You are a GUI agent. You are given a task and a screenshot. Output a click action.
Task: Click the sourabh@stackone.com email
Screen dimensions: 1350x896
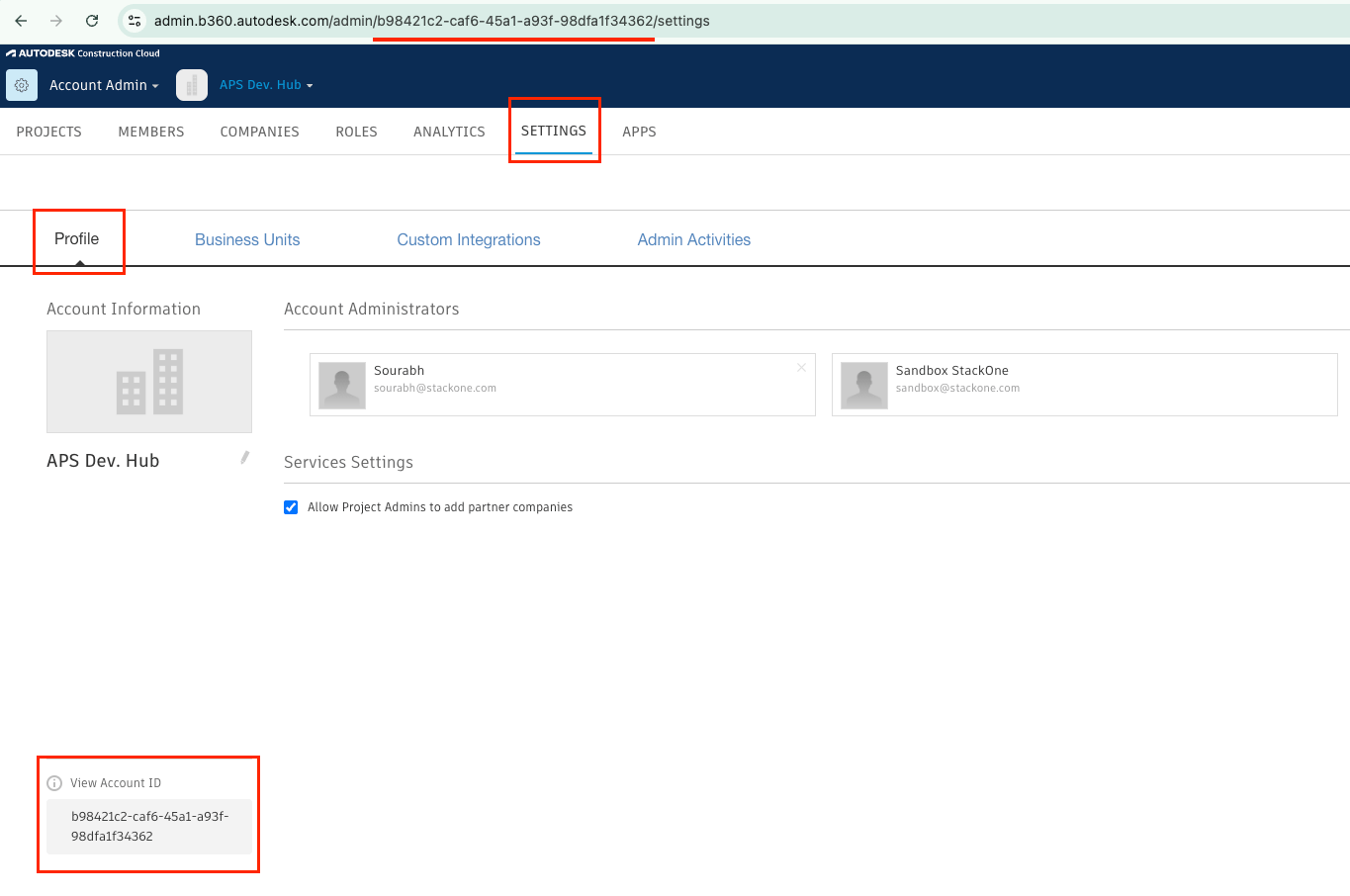[x=435, y=389]
